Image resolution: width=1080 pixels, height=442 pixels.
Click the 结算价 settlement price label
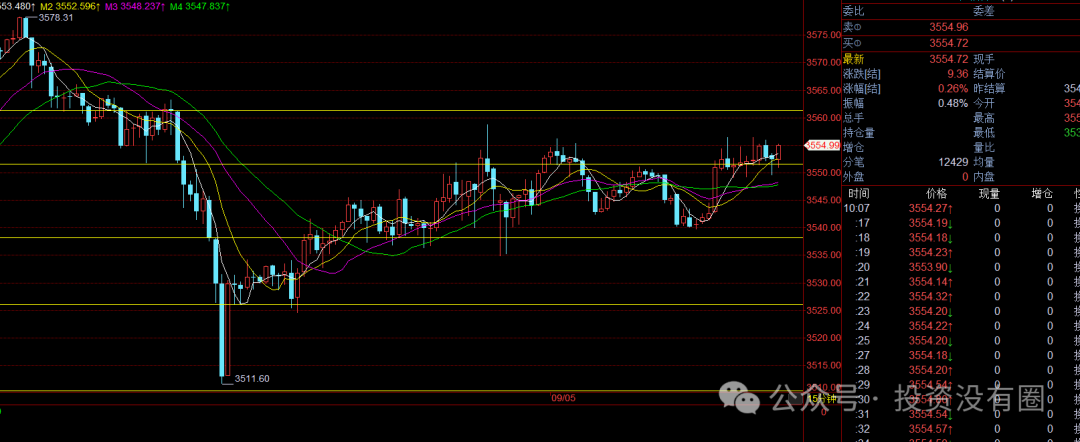pos(988,74)
